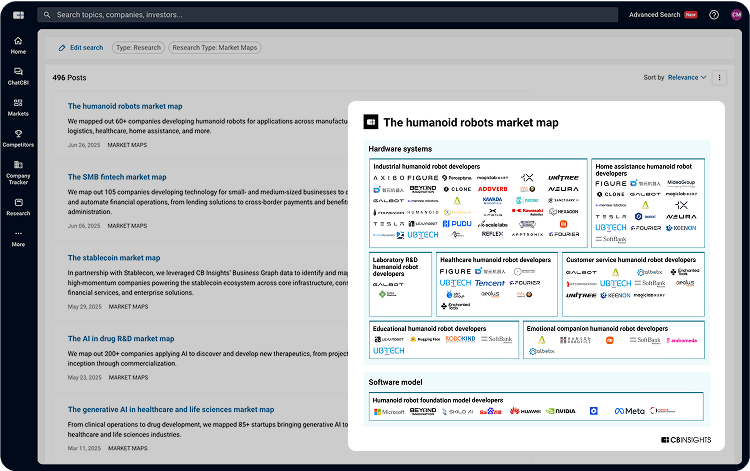Image resolution: width=750 pixels, height=471 pixels.
Task: Open Company Tracker in sidebar
Action: [x=18, y=172]
